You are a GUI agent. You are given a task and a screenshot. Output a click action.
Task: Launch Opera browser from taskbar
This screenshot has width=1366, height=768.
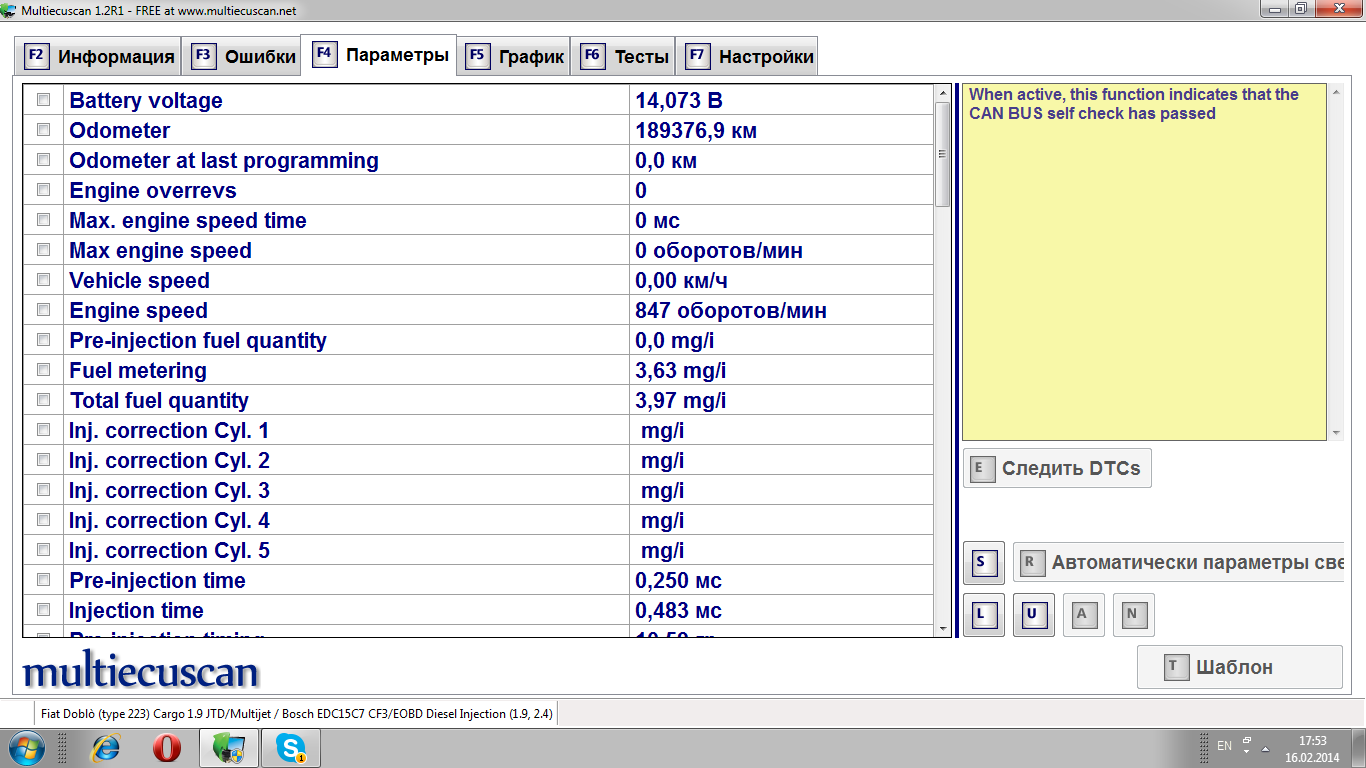click(167, 747)
